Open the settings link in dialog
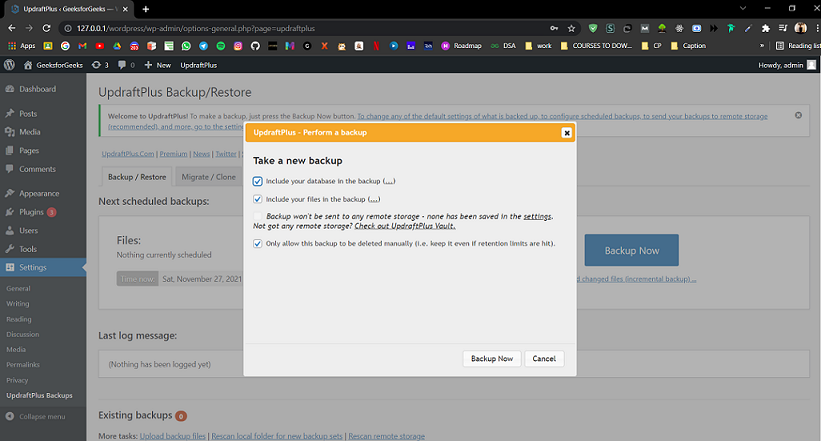 point(537,216)
